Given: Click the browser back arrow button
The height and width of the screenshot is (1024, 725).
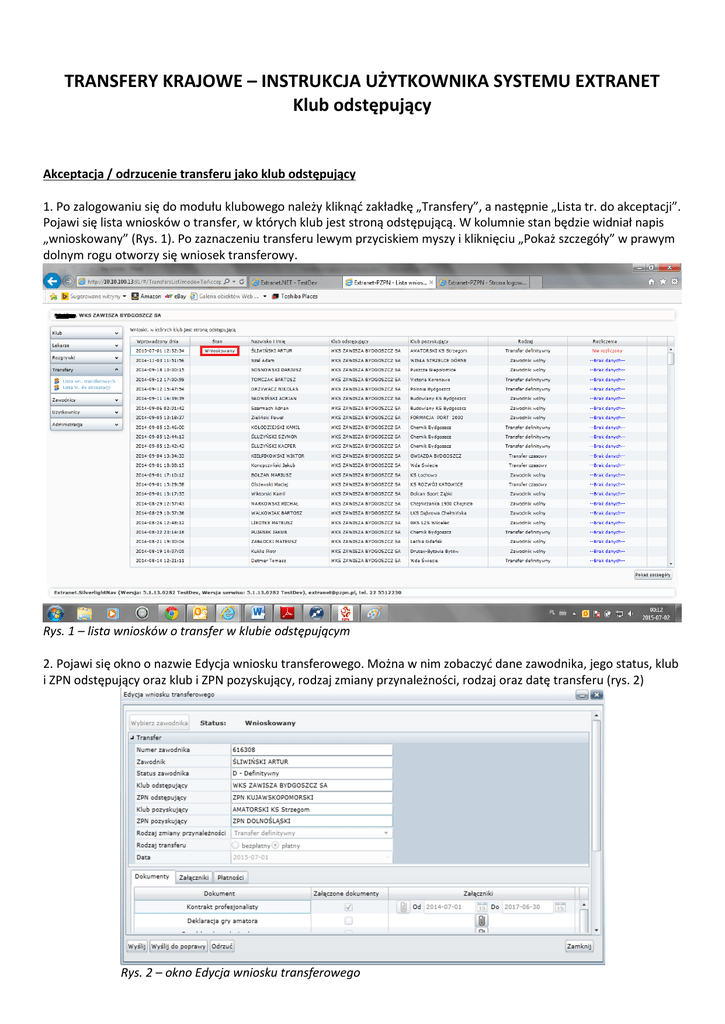Looking at the screenshot, I should 53,282.
